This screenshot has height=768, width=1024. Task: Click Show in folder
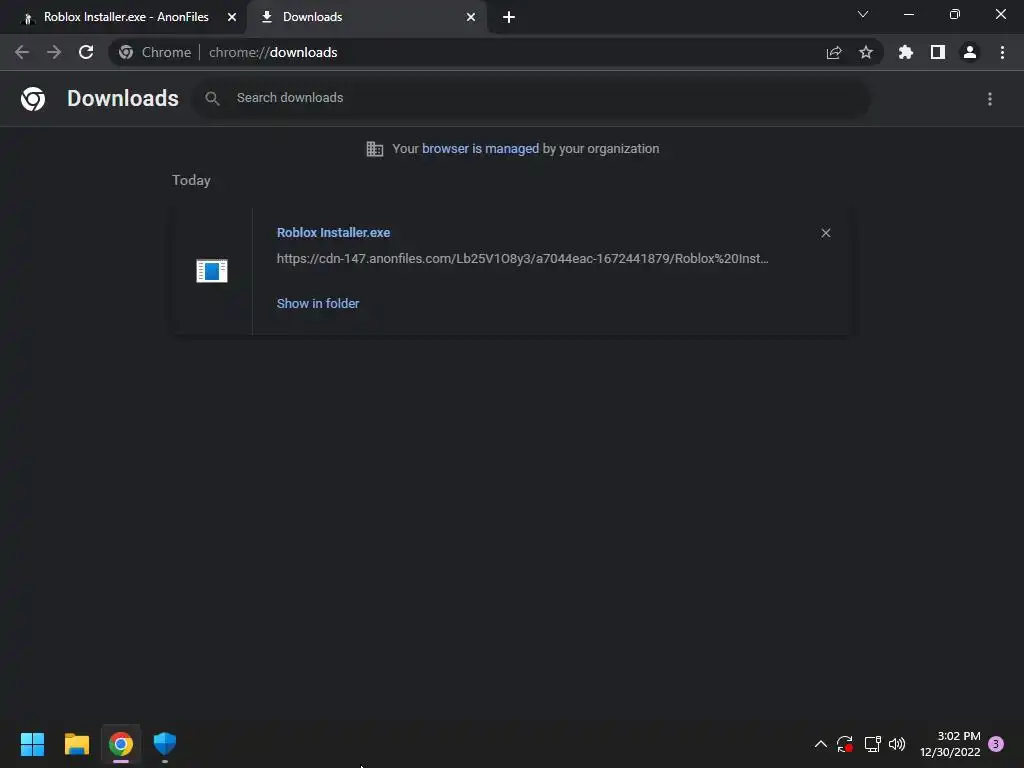coord(318,304)
